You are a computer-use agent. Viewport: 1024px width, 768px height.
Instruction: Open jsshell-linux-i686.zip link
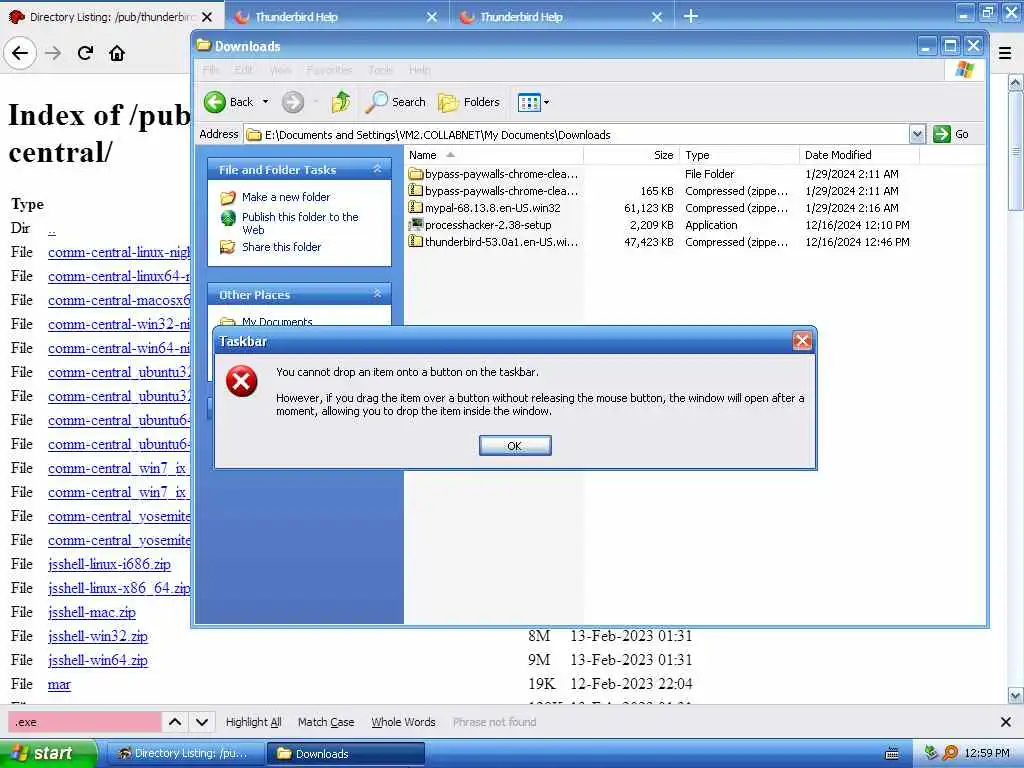pos(109,564)
